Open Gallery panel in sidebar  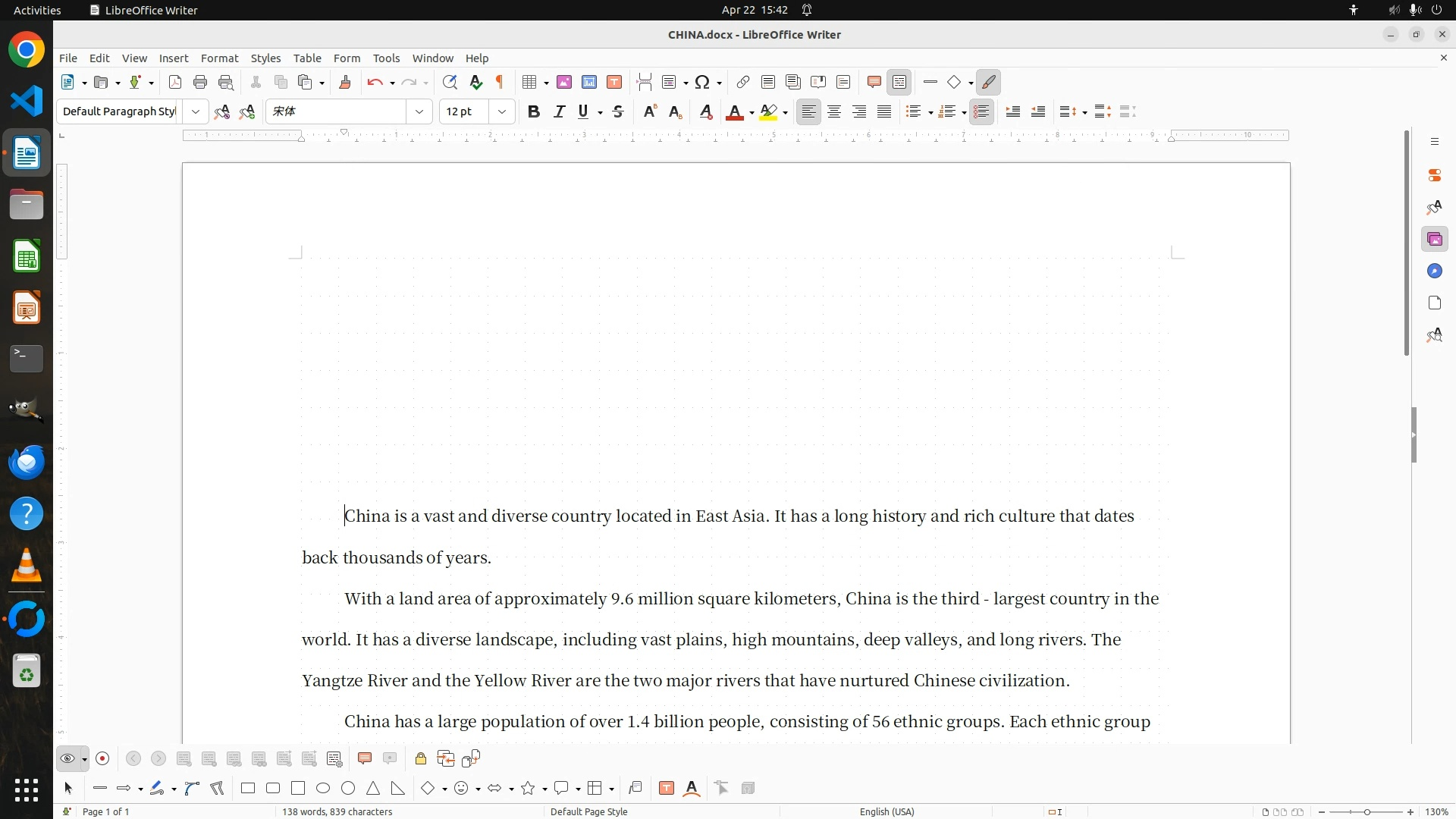click(1434, 240)
